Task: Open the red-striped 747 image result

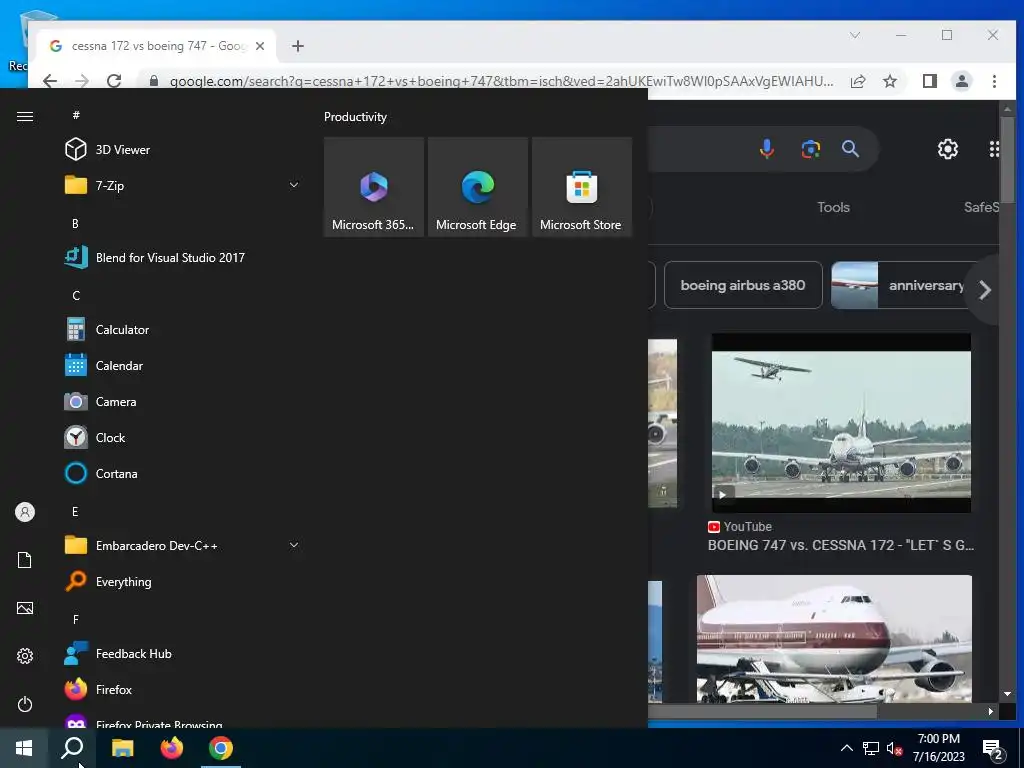Action: click(x=834, y=639)
